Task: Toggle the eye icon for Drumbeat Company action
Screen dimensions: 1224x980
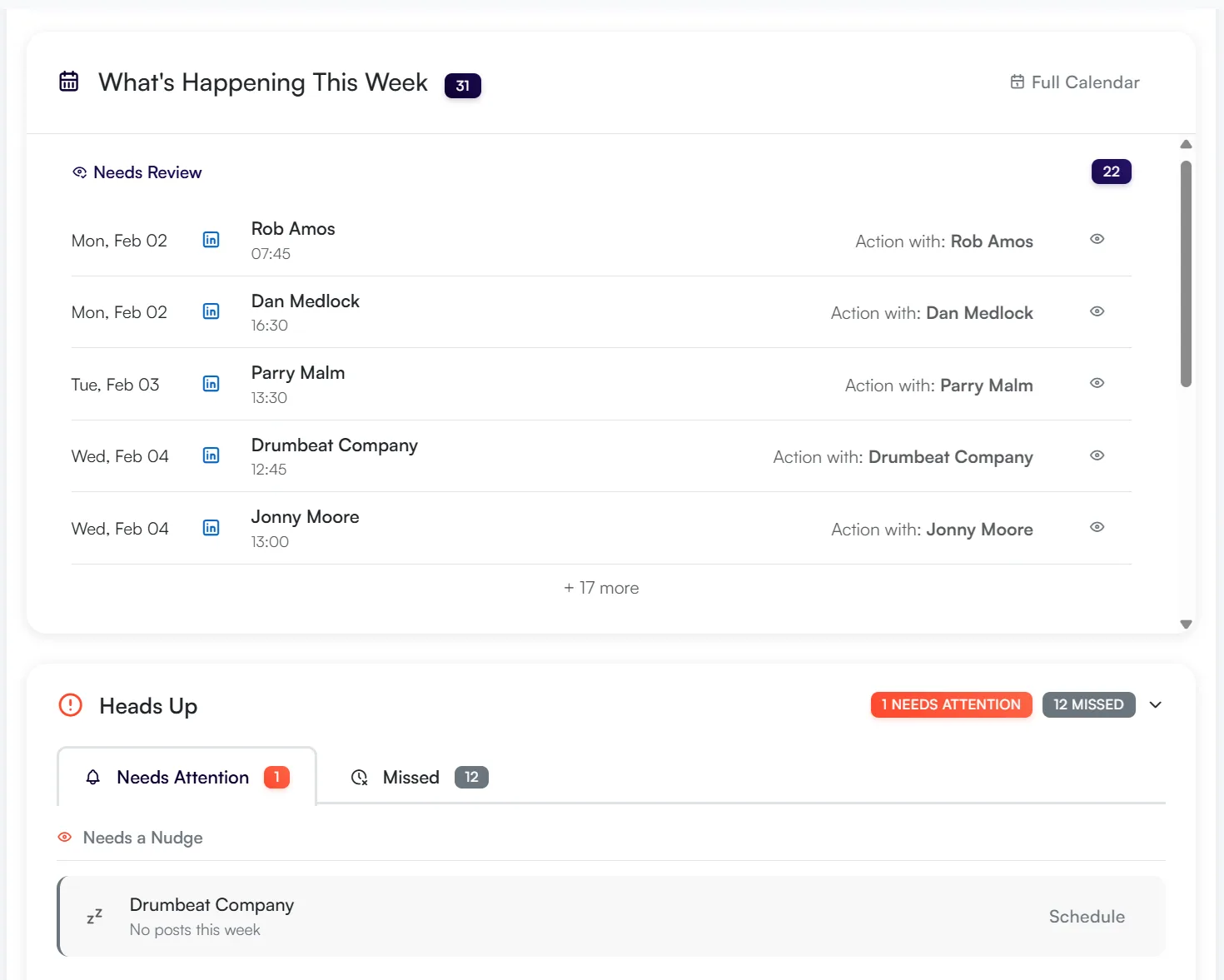Action: [1097, 455]
